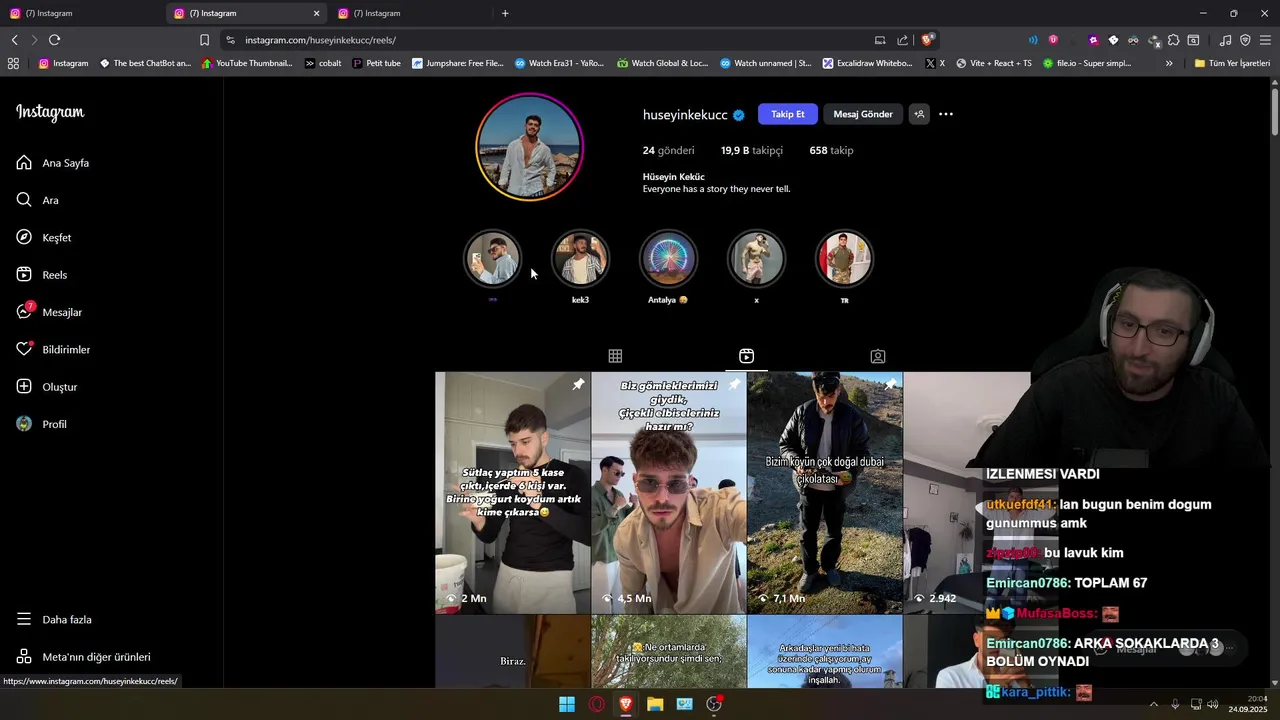The height and width of the screenshot is (720, 1280).
Task: Open the apps grid icon in the bookmarks bar
Action: (13, 63)
